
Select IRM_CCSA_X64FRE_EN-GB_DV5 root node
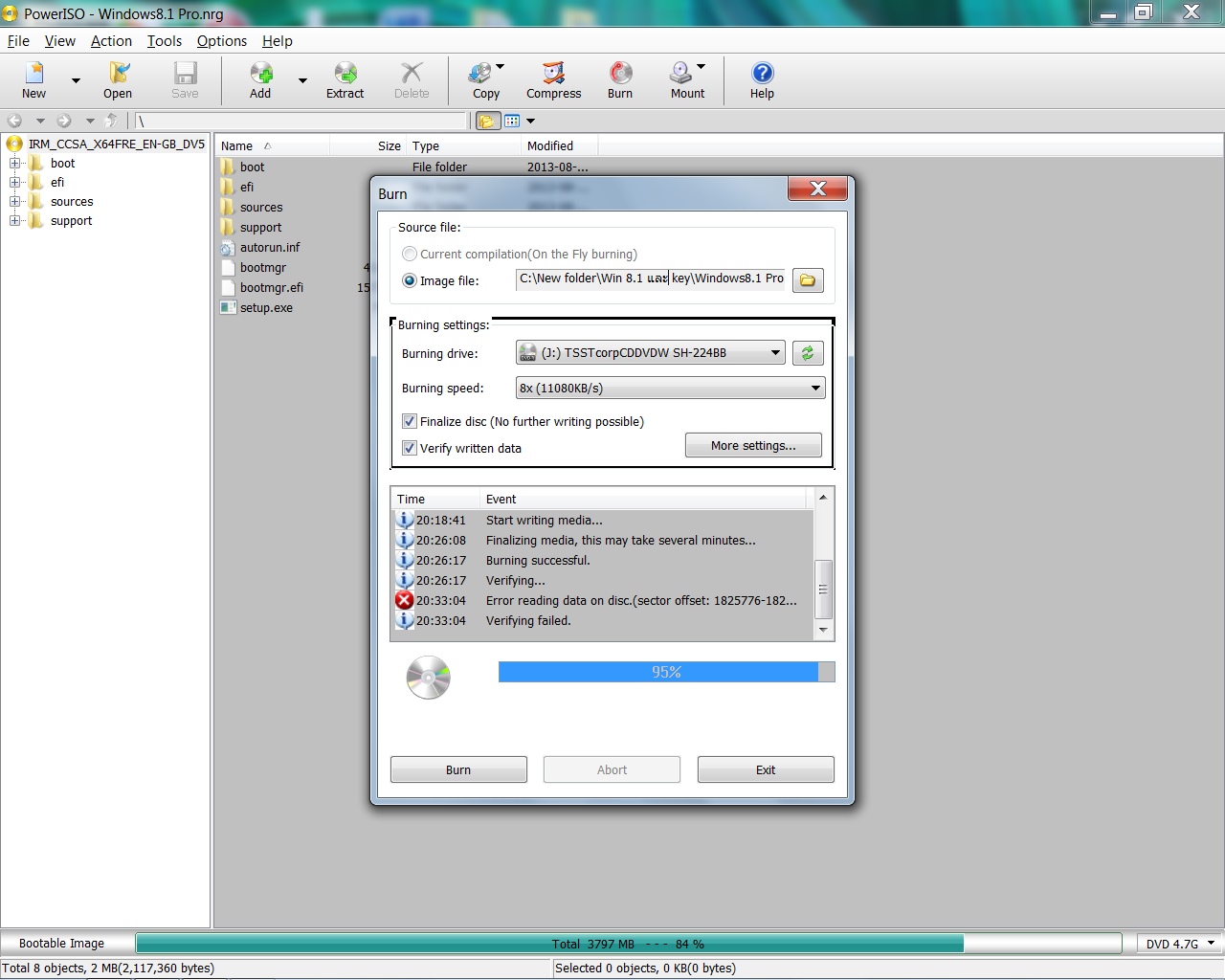click(116, 145)
